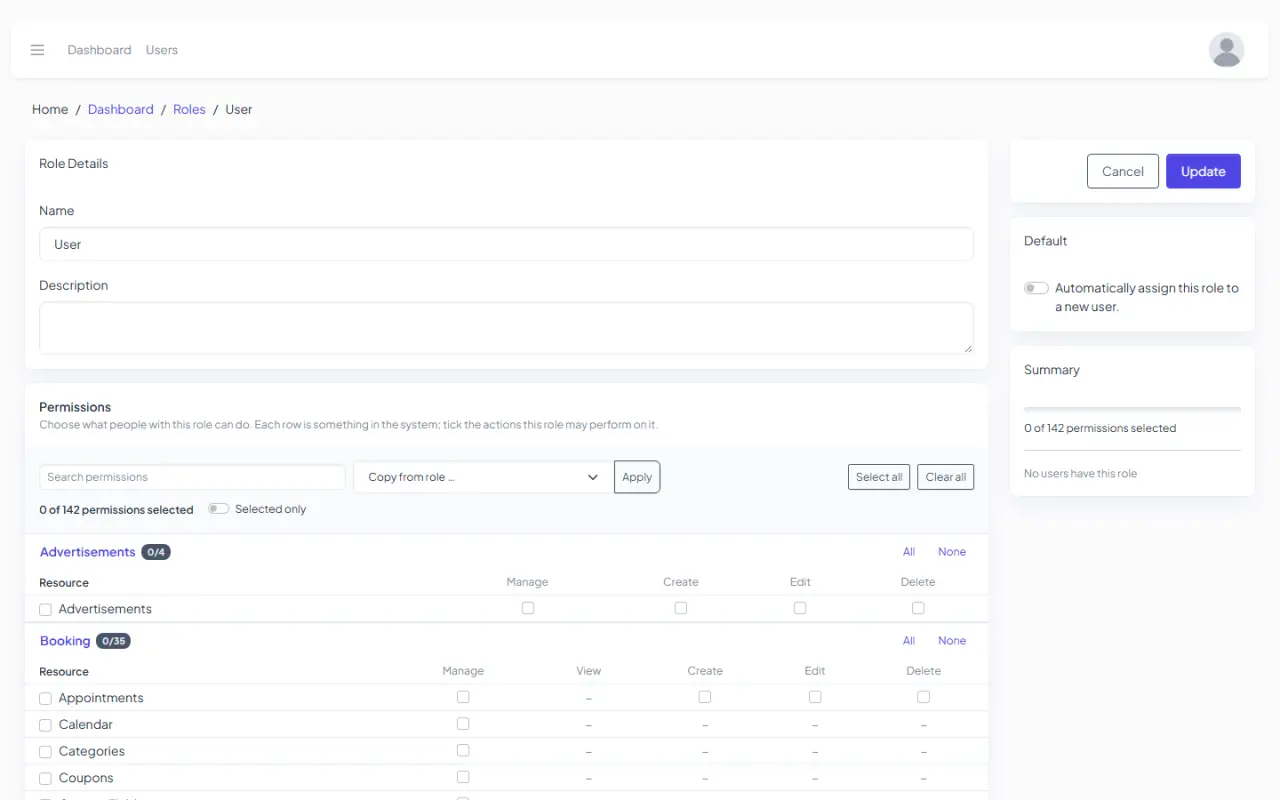
Task: Collapse the Advertisements permission group
Action: [x=88, y=552]
